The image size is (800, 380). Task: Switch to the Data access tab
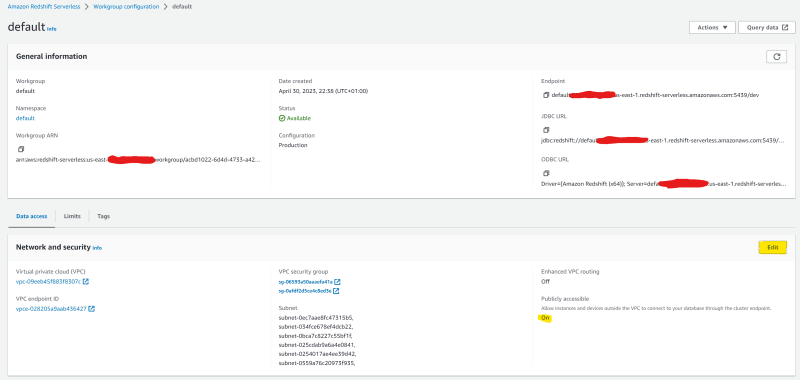(x=32, y=216)
